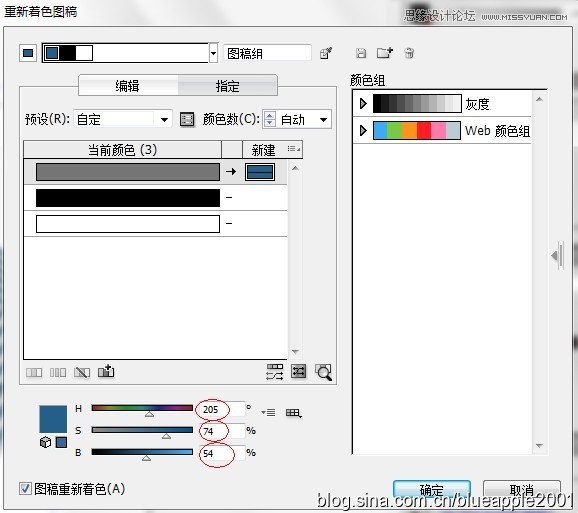
Task: Click the dash in the black color row
Action: click(x=229, y=198)
